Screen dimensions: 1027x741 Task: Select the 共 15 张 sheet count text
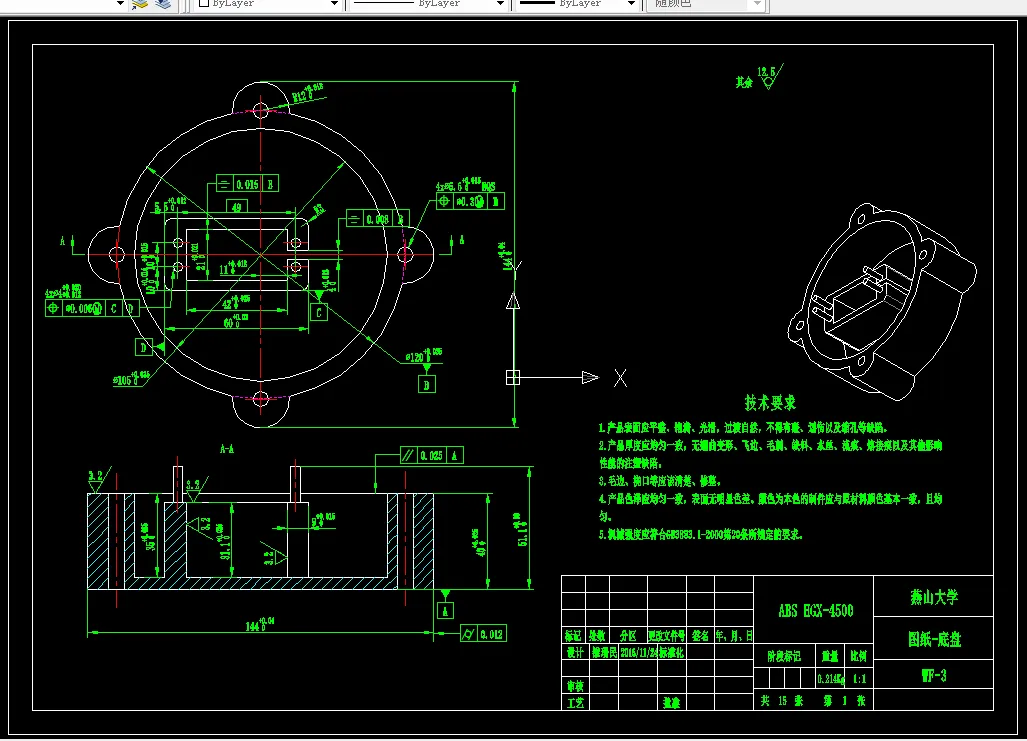click(x=782, y=700)
